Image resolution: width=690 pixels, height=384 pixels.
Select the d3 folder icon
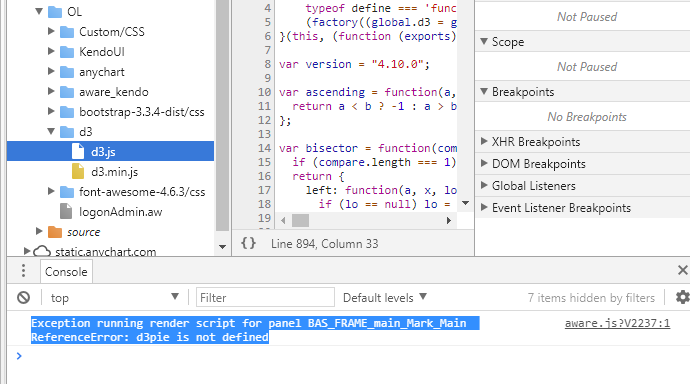(67, 132)
